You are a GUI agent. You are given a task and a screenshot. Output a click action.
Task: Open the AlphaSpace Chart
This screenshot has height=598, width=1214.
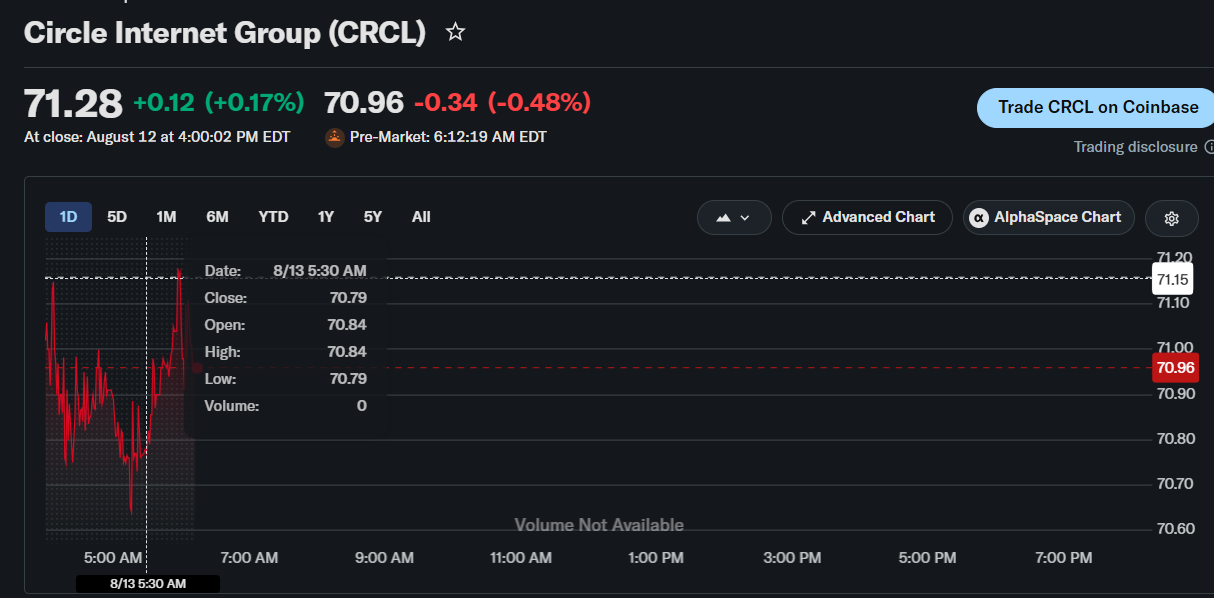pyautogui.click(x=1049, y=217)
